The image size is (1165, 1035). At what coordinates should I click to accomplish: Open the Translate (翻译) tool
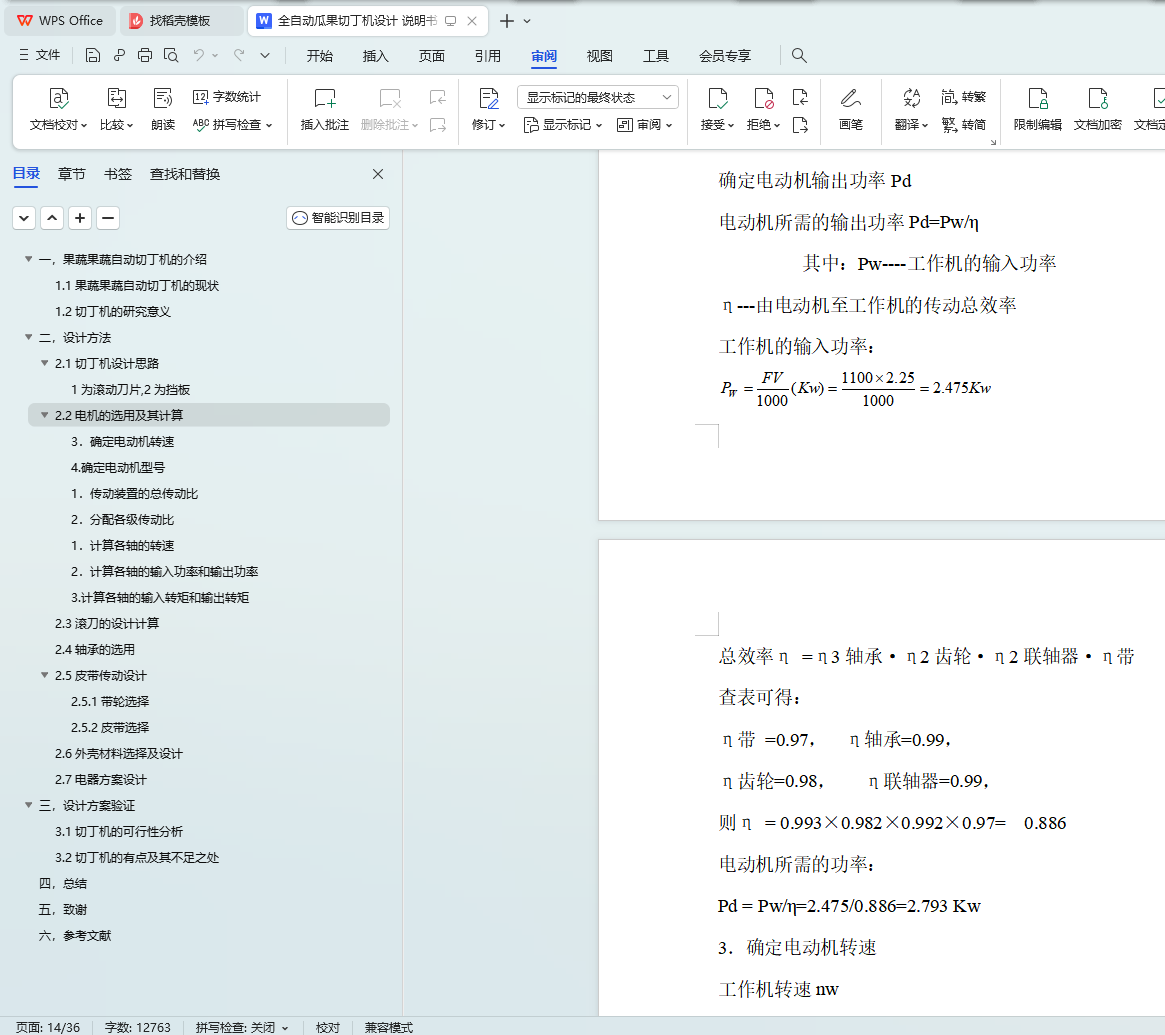click(x=912, y=108)
